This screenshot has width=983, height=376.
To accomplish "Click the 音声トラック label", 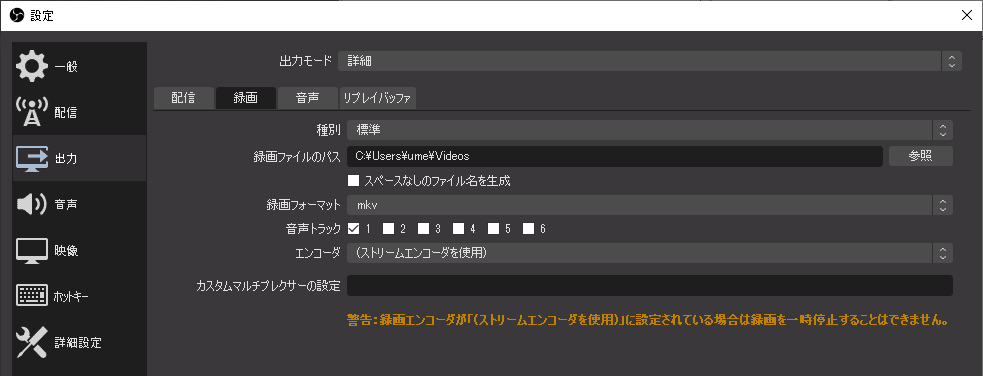I will coord(312,228).
